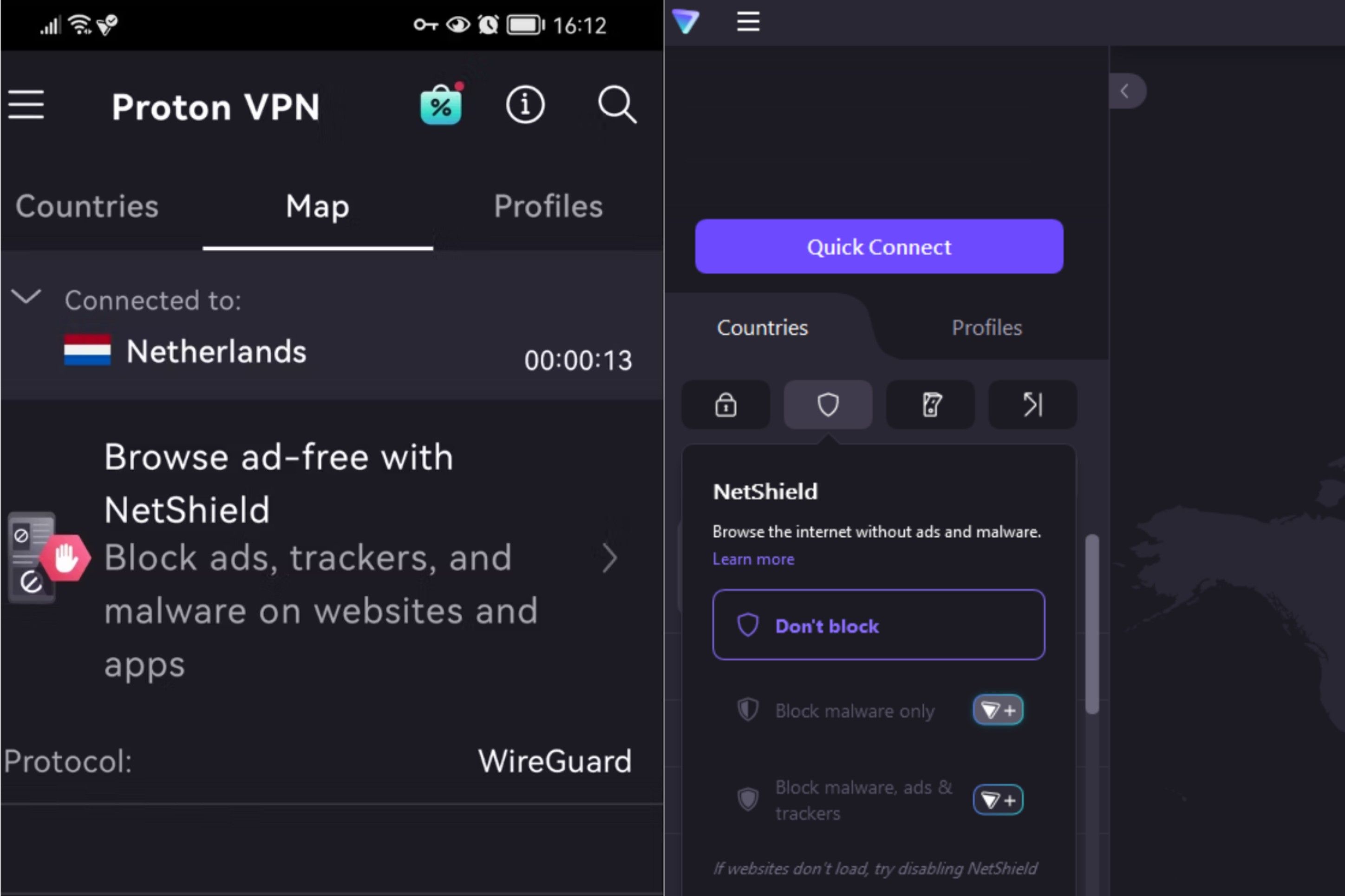Open the Countries tab on desktop
1345x896 pixels.
coord(762,327)
